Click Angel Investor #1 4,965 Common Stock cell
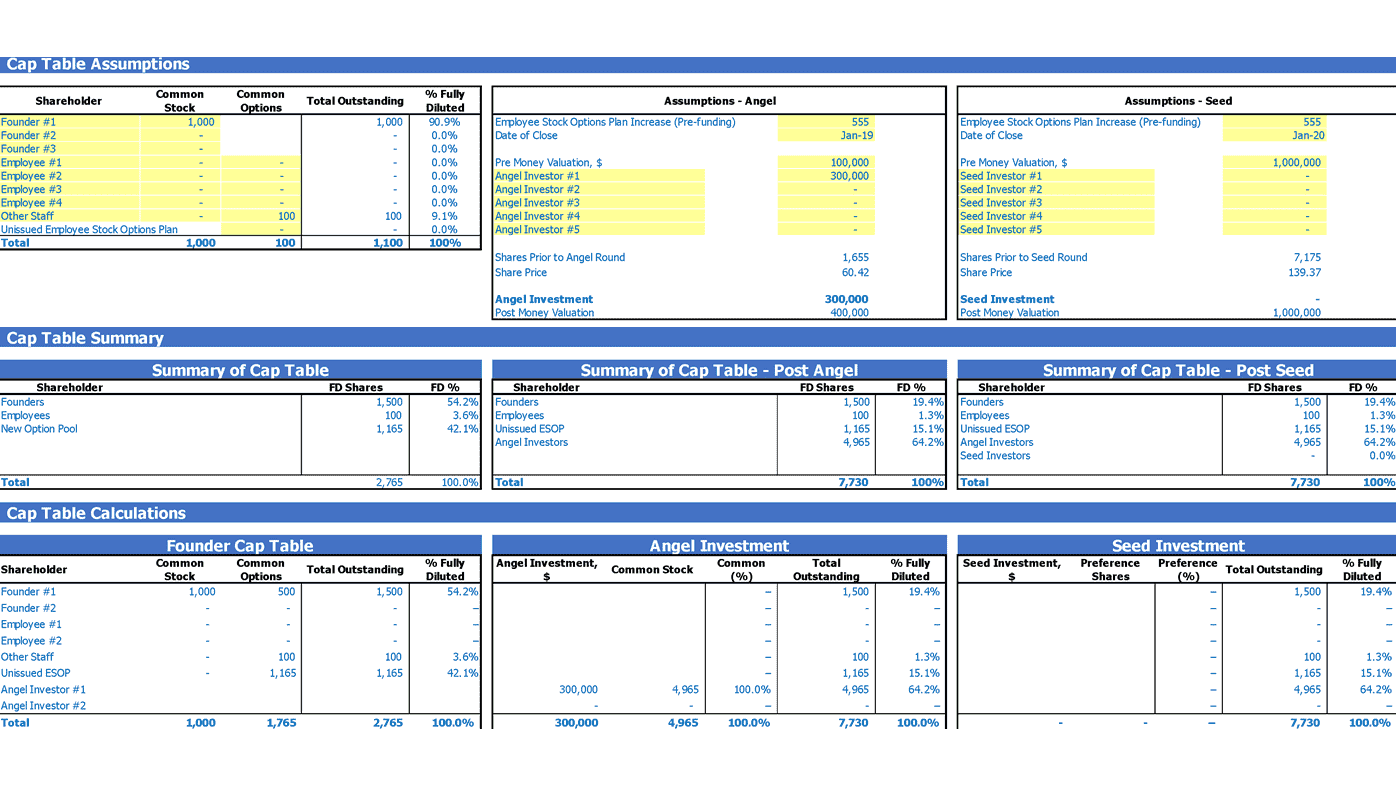The height and width of the screenshot is (786, 1396). point(683,689)
